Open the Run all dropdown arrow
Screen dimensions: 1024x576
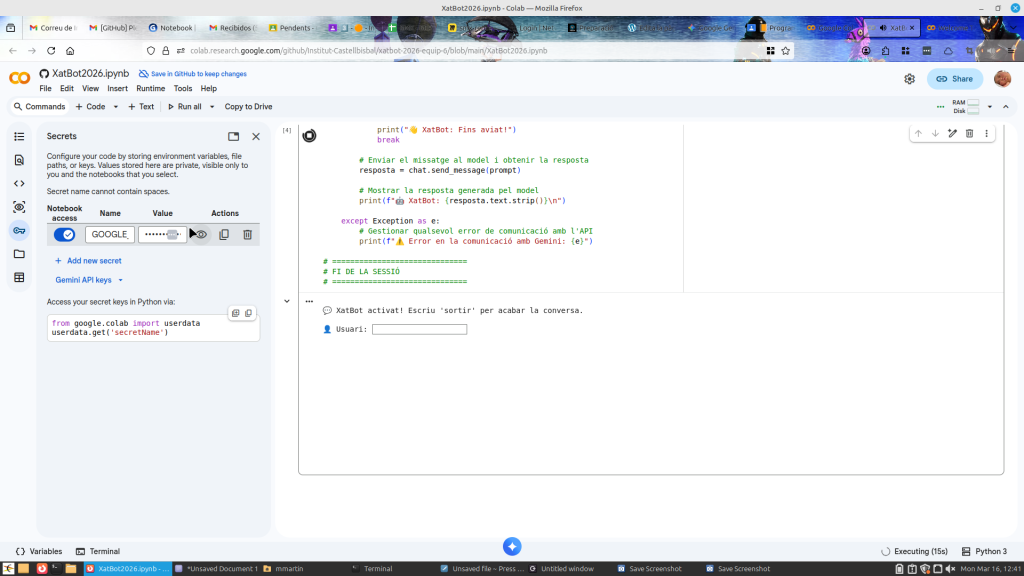[x=212, y=107]
